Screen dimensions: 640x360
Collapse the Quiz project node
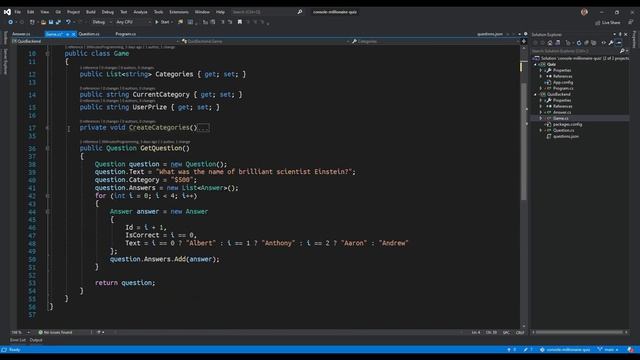point(536,64)
